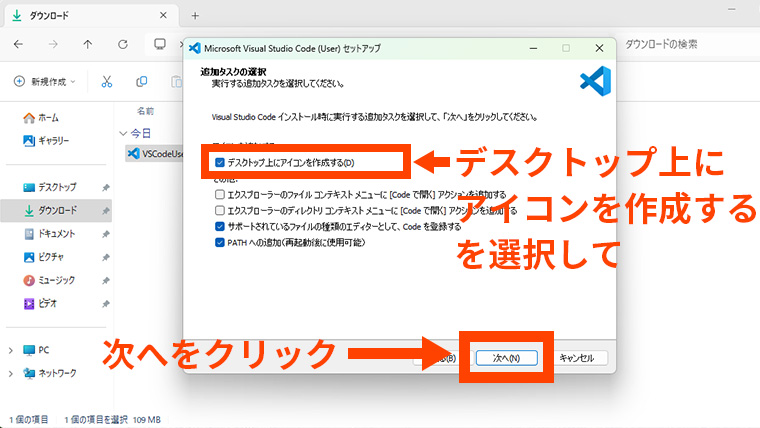Check the desktop icon creation checkbox
The width and height of the screenshot is (760, 428).
point(220,163)
